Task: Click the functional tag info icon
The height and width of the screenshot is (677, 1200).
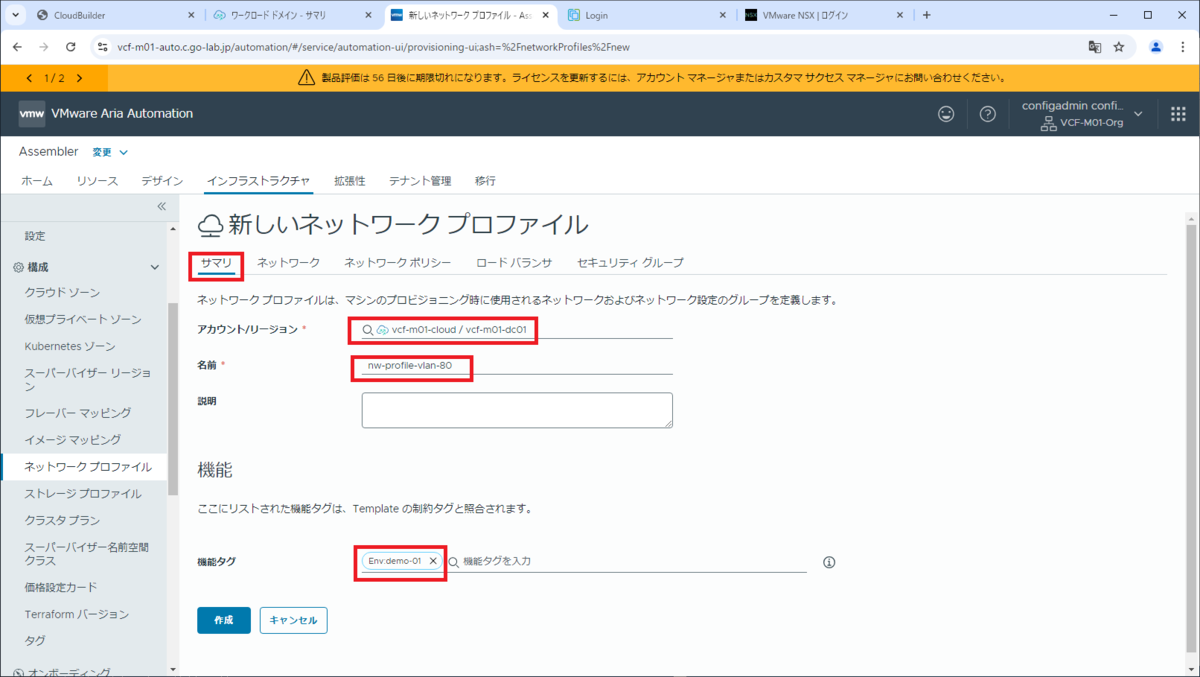Action: [x=829, y=562]
